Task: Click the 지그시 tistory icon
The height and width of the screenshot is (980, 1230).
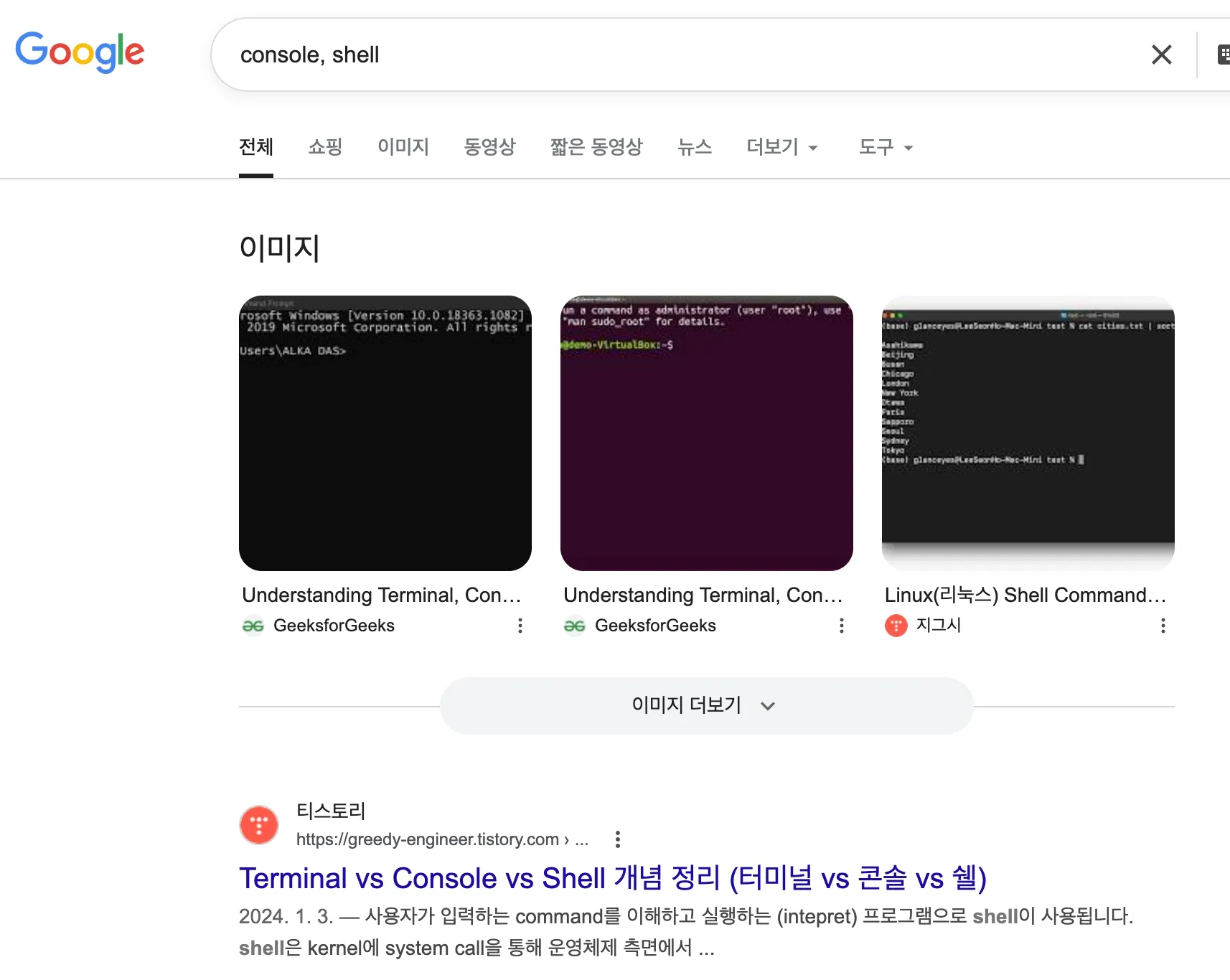Action: pos(896,626)
